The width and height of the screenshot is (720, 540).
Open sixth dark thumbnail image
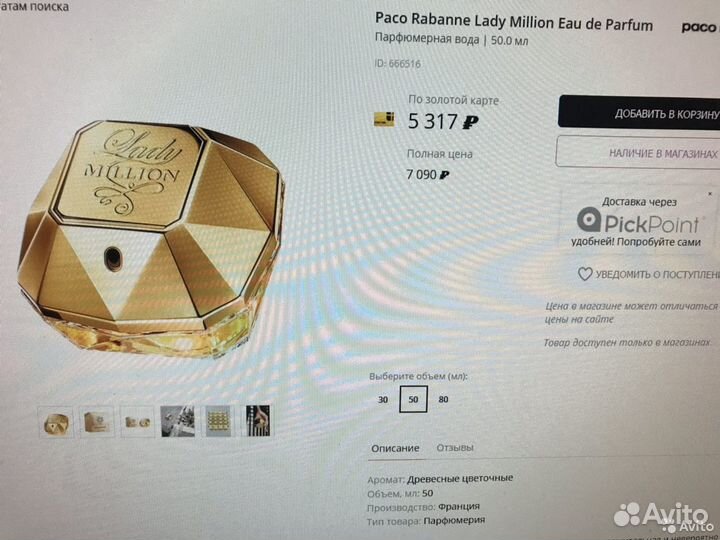point(258,420)
